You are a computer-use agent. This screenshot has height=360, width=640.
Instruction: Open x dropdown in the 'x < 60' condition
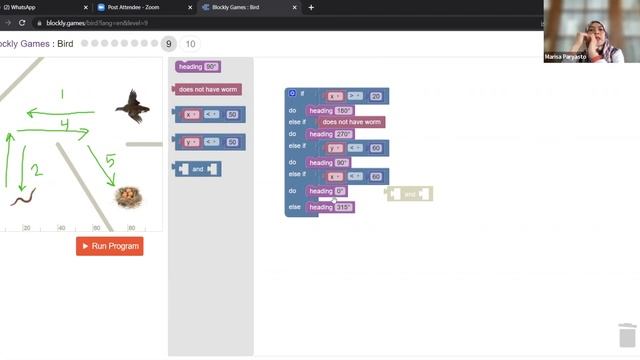pos(334,177)
